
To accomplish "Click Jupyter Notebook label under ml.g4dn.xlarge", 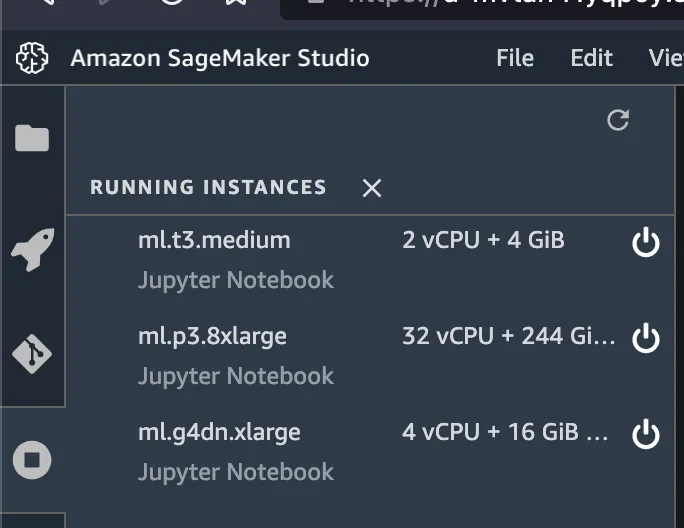I will click(x=236, y=472).
